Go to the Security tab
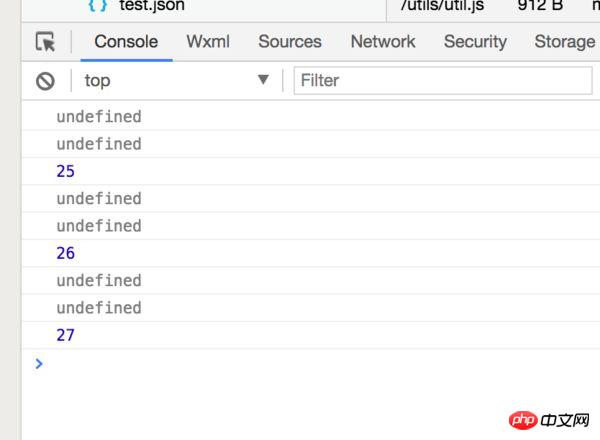 pyautogui.click(x=475, y=41)
